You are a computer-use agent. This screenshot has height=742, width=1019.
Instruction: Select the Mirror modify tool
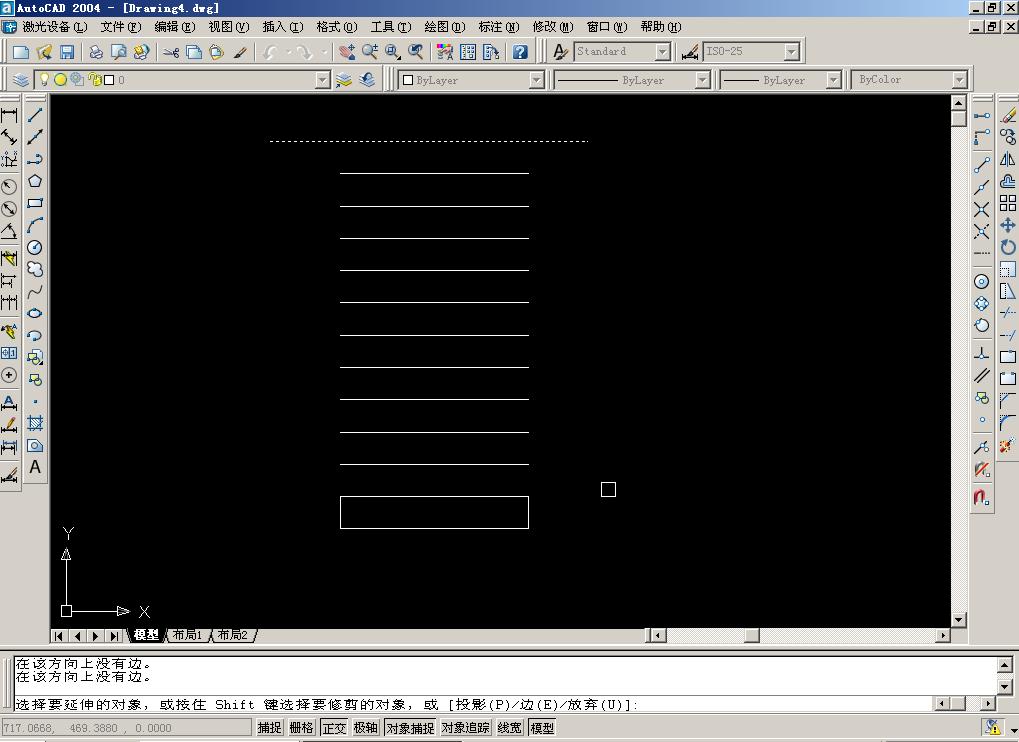(x=1008, y=159)
